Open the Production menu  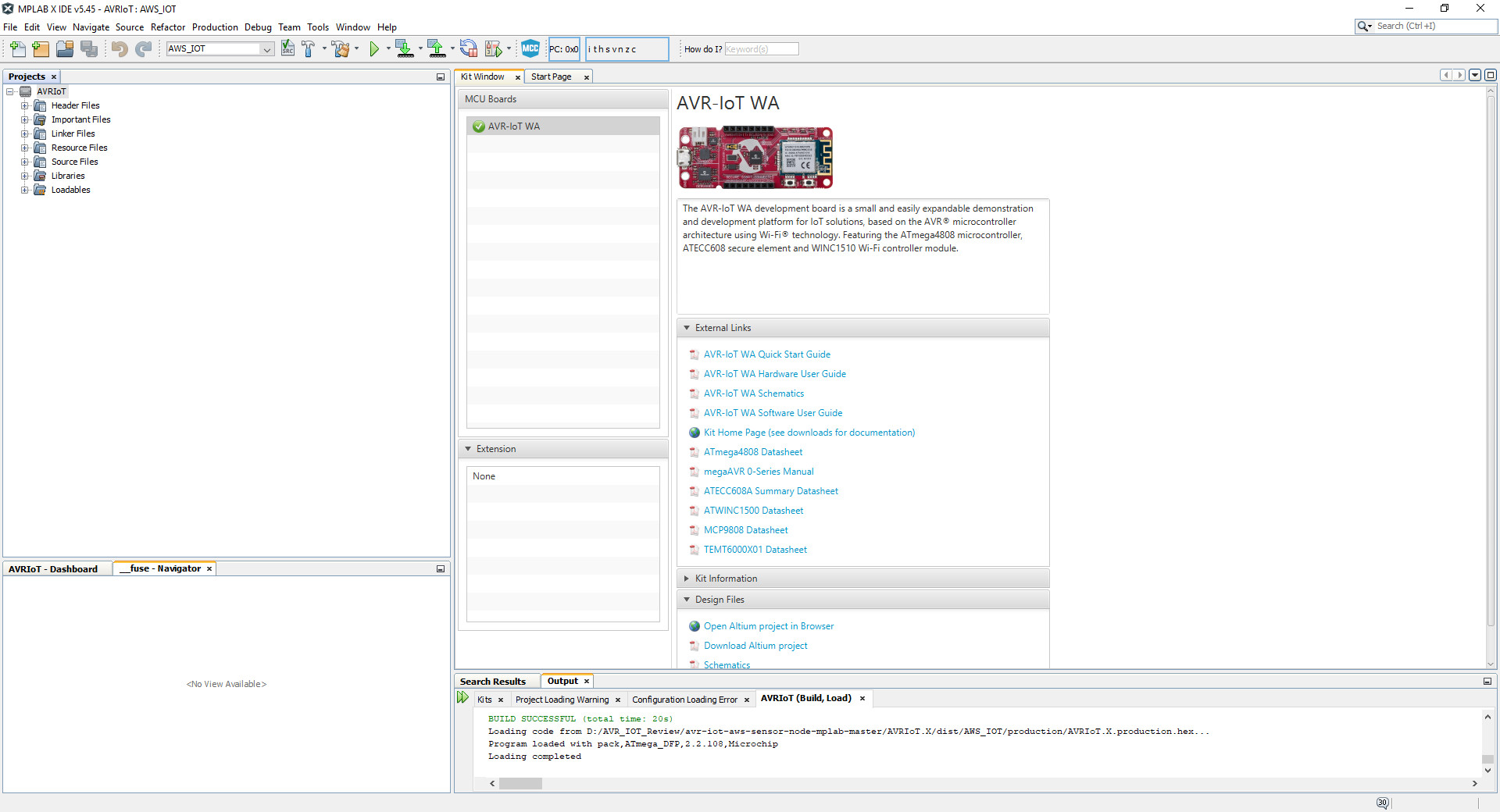coord(215,27)
